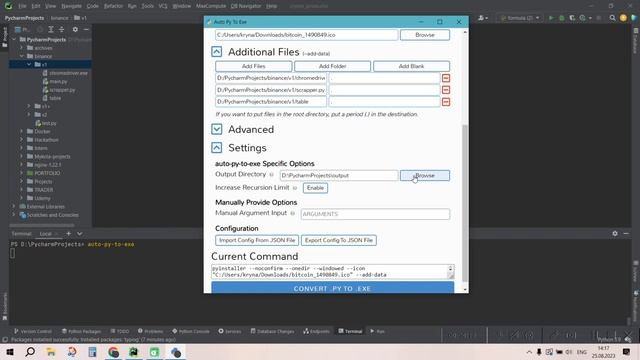This screenshot has height=360, width=640.
Task: Click PyCharm user account icon in toolbar
Action: (482, 18)
